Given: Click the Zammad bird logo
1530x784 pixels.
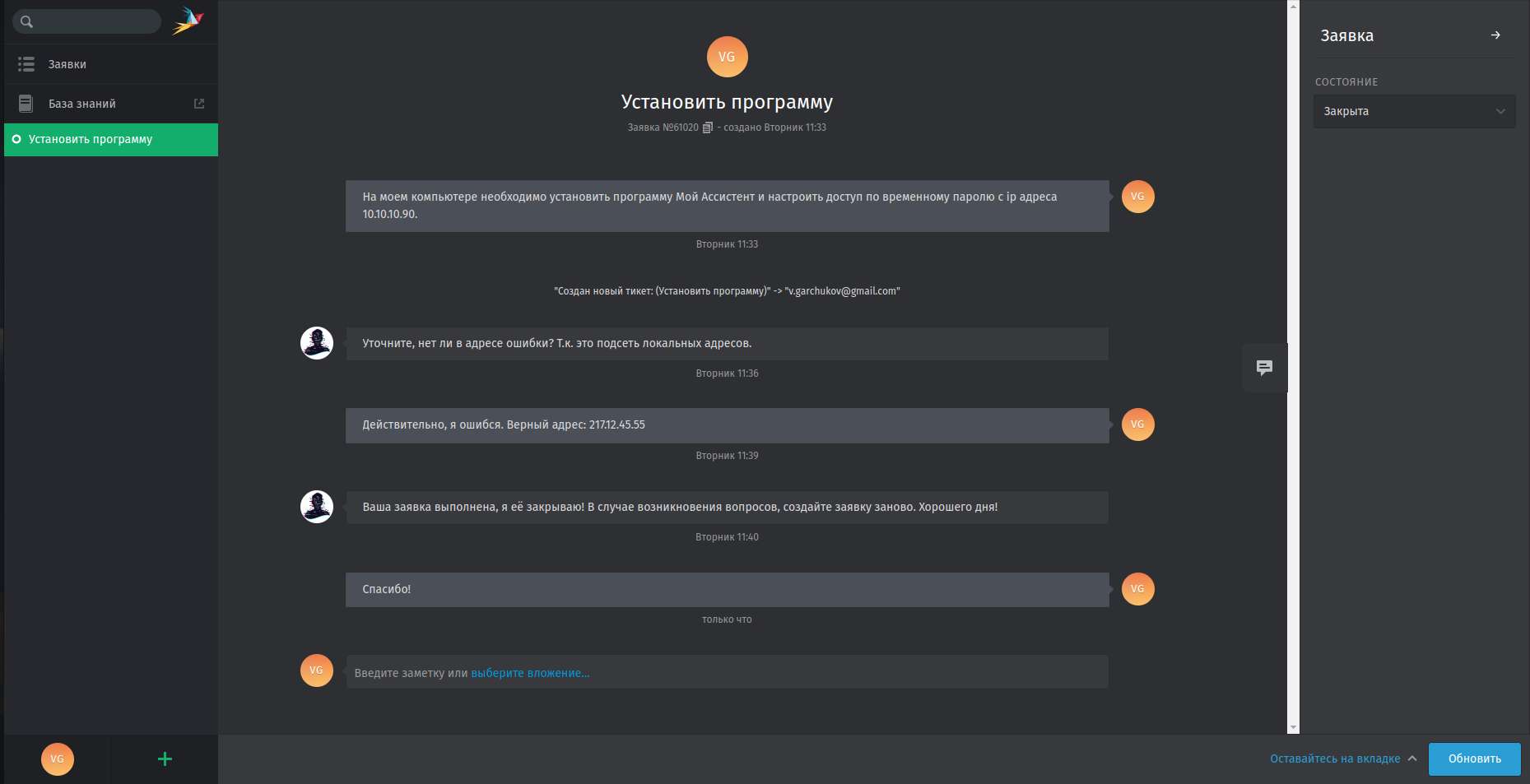Looking at the screenshot, I should pyautogui.click(x=188, y=21).
